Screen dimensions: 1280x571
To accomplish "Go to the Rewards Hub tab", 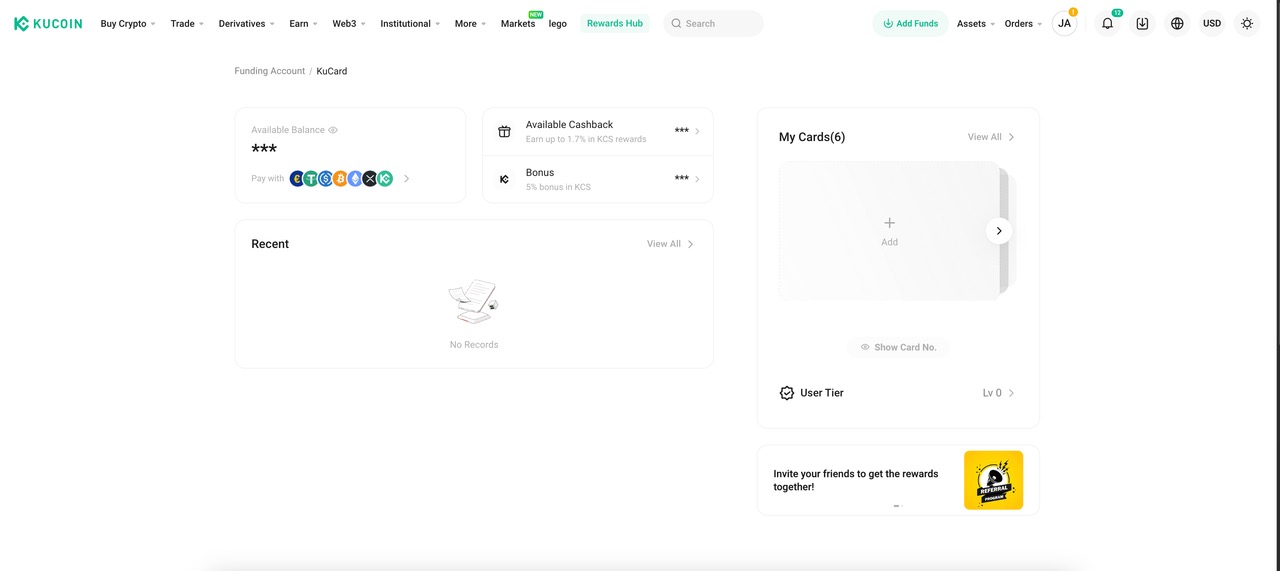I will (614, 23).
